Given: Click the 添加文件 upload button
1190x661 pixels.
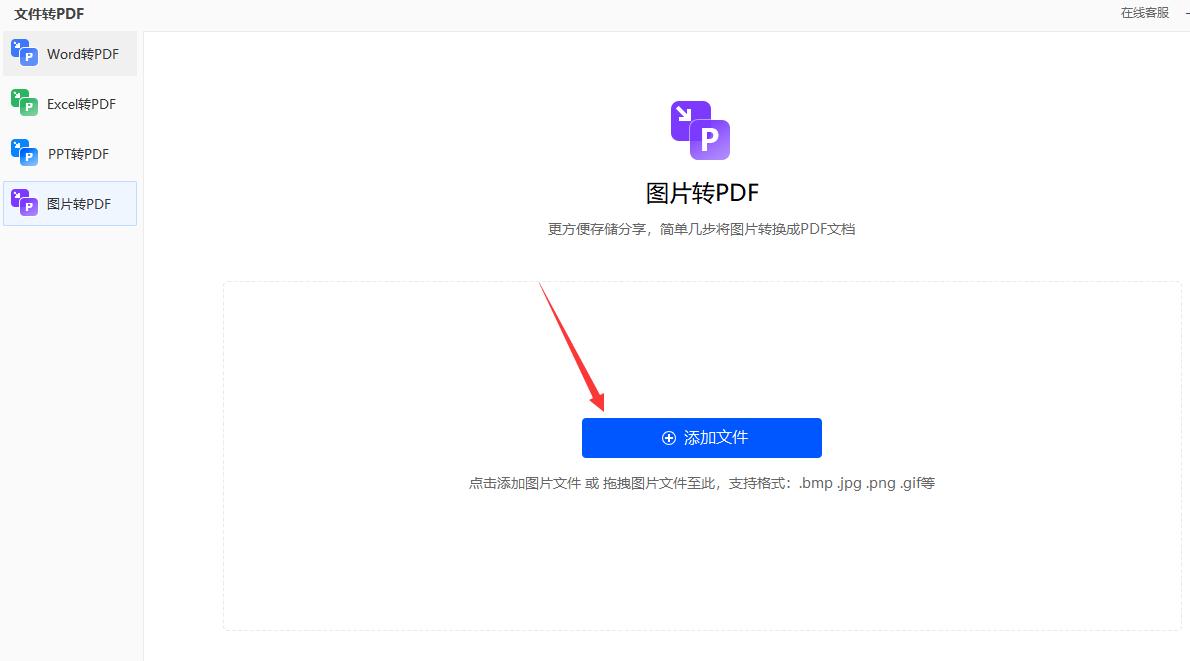Looking at the screenshot, I should coord(701,437).
